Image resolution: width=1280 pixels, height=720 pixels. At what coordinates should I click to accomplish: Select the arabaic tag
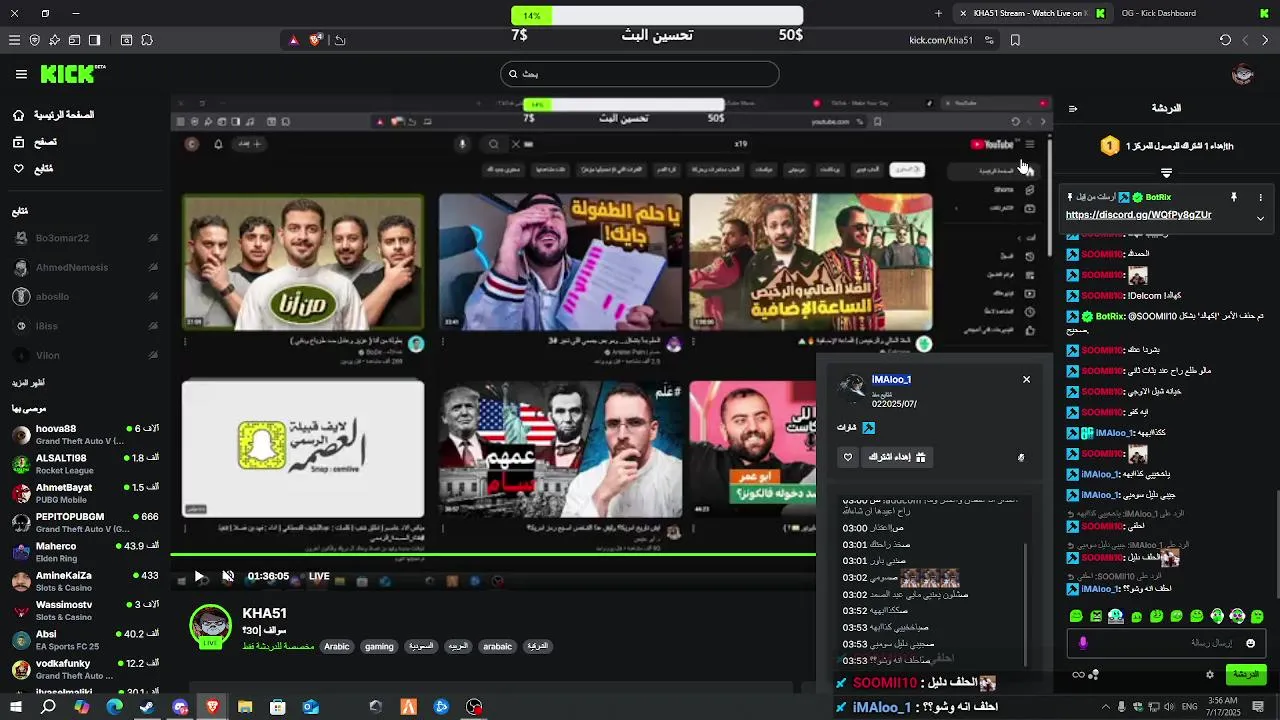tap(497, 647)
